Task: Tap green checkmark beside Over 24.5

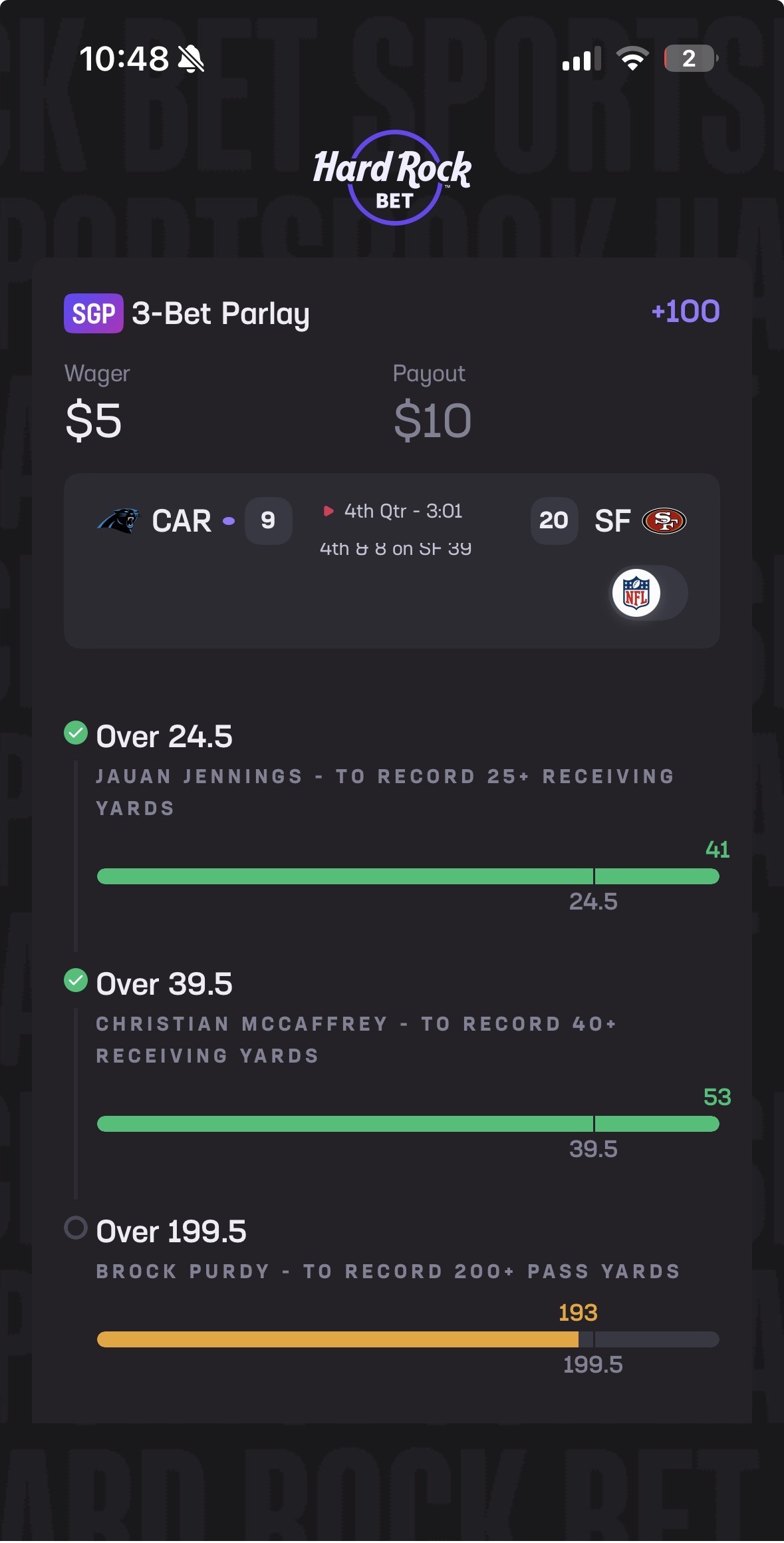Action: tap(76, 733)
